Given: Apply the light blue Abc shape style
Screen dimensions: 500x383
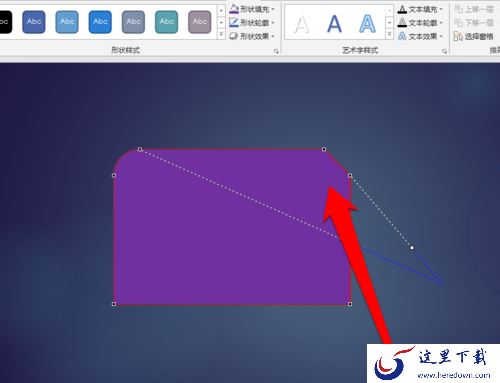Looking at the screenshot, I should (67, 22).
